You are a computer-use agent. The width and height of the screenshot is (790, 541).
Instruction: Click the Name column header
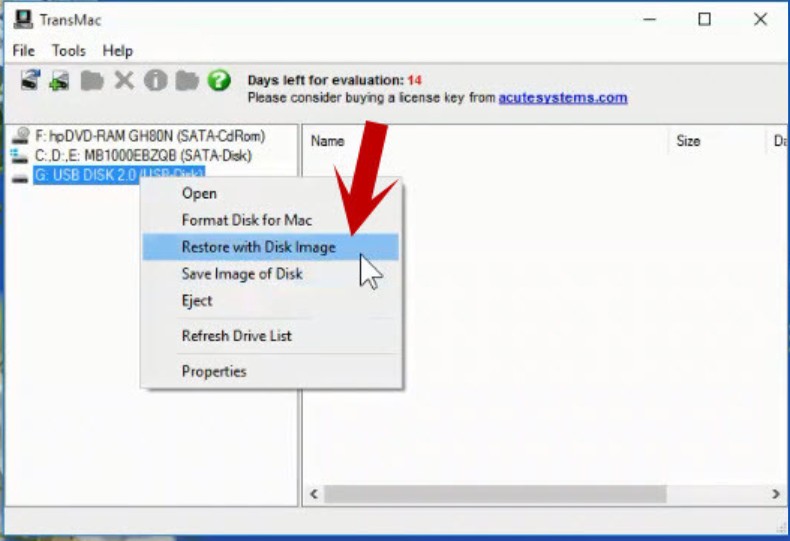pyautogui.click(x=328, y=142)
